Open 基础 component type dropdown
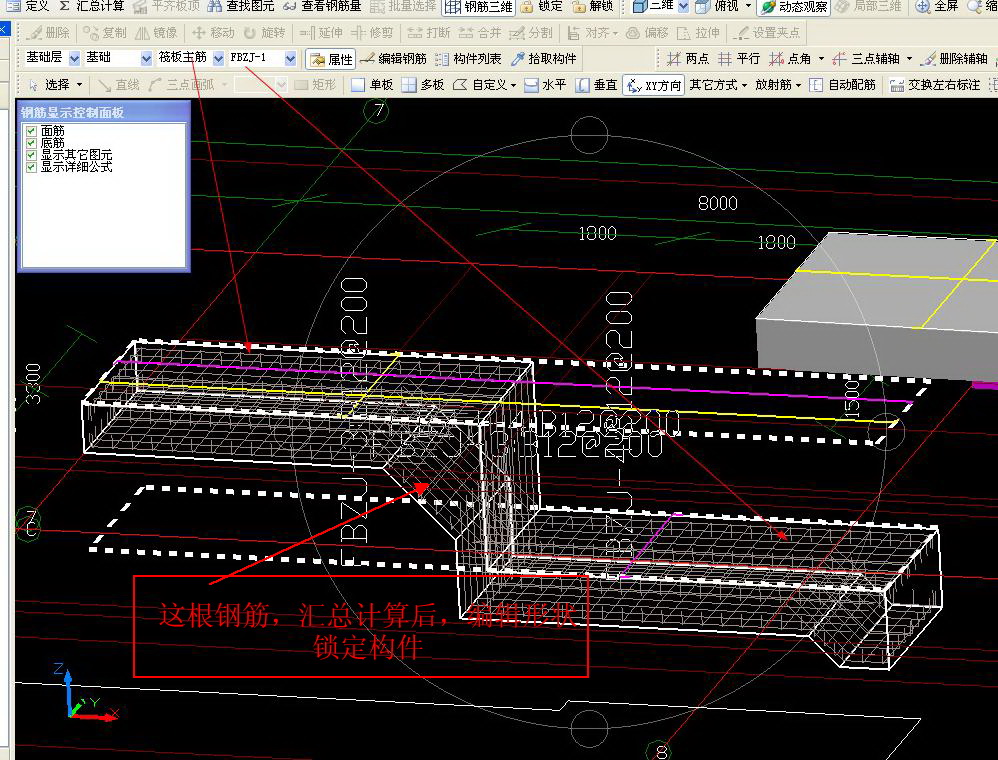The height and width of the screenshot is (760, 998). [146, 59]
